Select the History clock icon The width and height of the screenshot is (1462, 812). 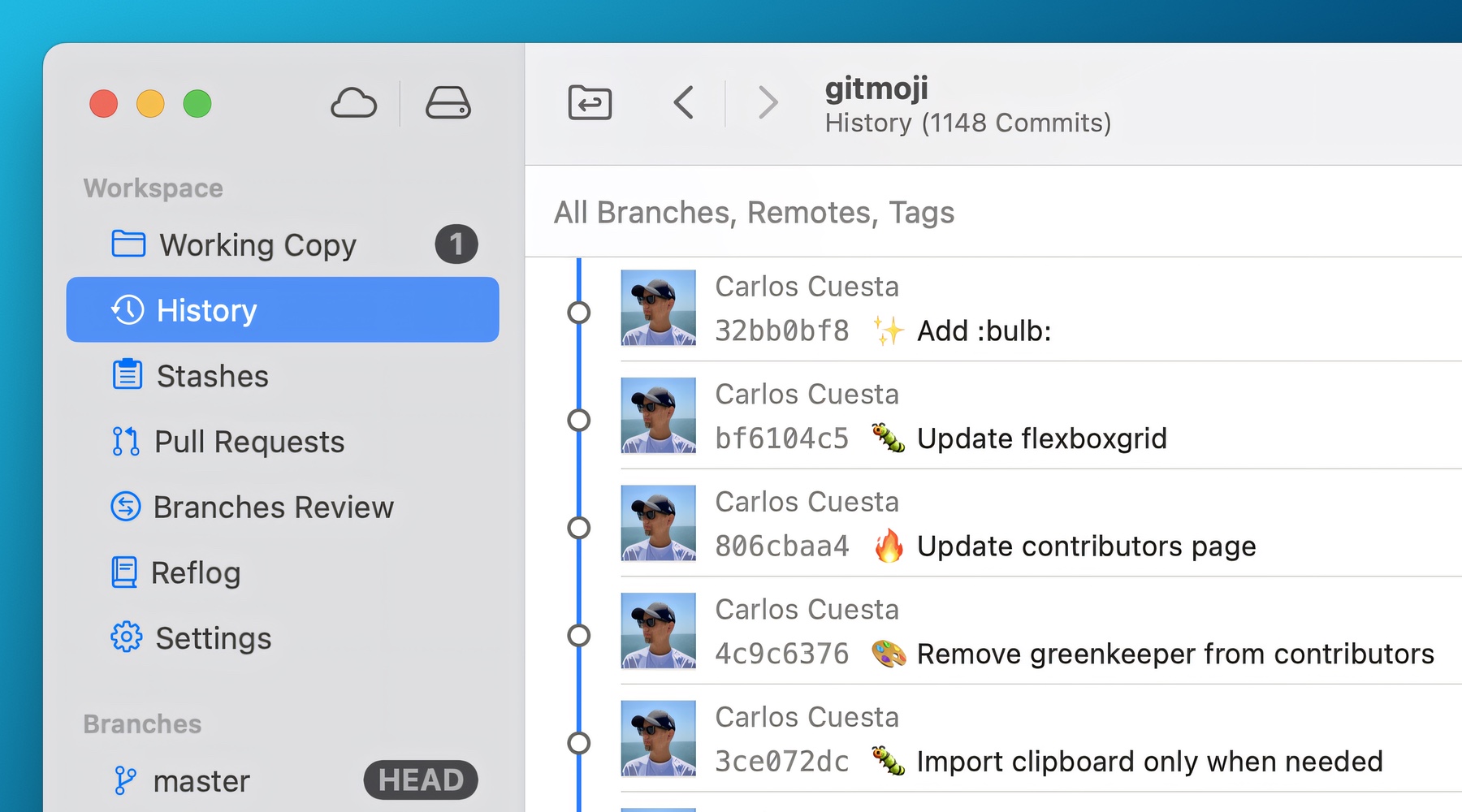(x=128, y=309)
